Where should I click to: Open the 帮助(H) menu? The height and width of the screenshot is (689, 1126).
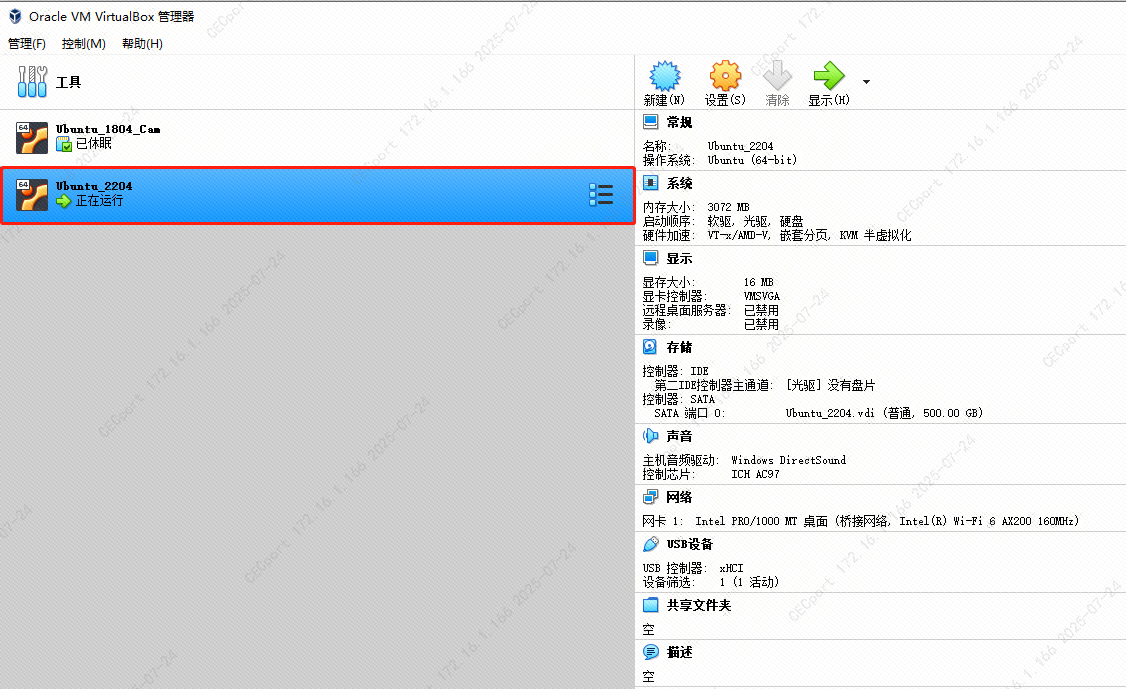pos(142,44)
